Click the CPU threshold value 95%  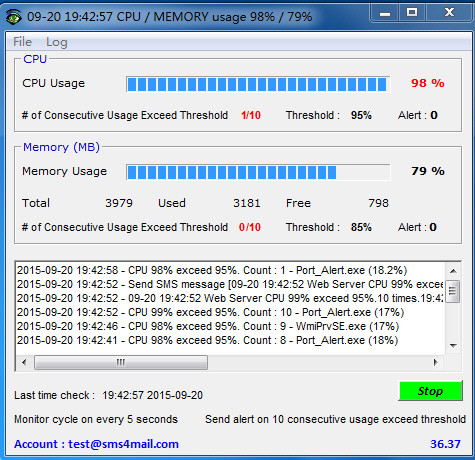[361, 115]
